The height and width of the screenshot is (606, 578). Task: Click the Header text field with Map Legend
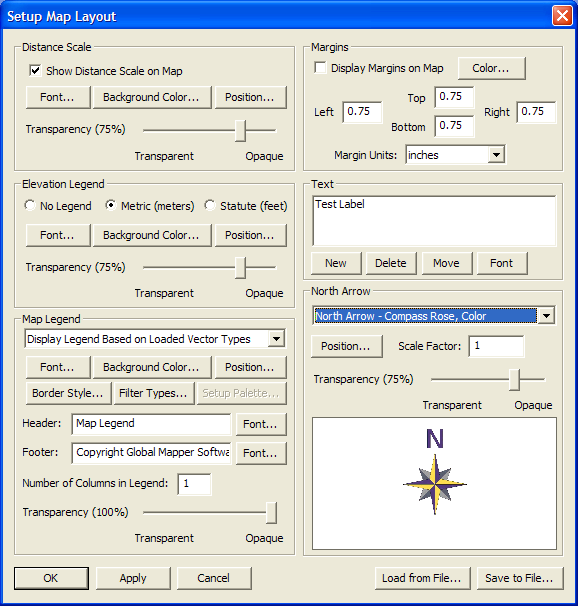[x=151, y=424]
